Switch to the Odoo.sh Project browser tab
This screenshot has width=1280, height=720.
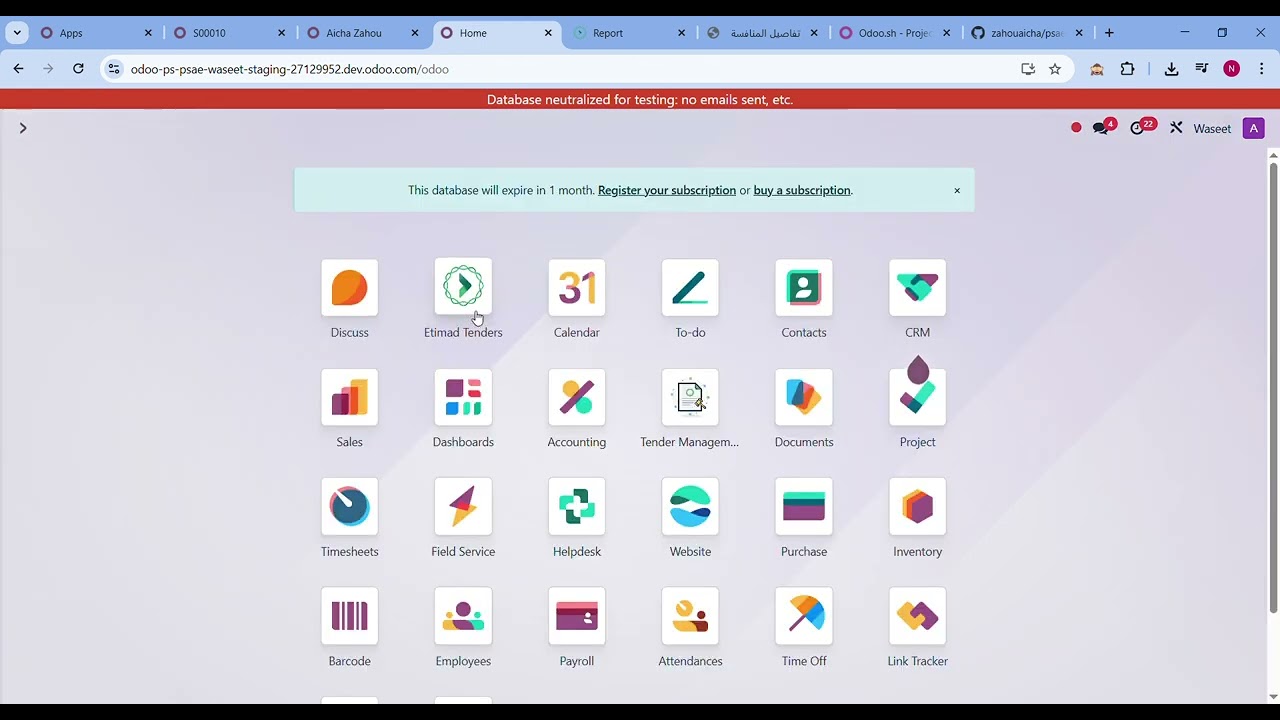(x=896, y=33)
